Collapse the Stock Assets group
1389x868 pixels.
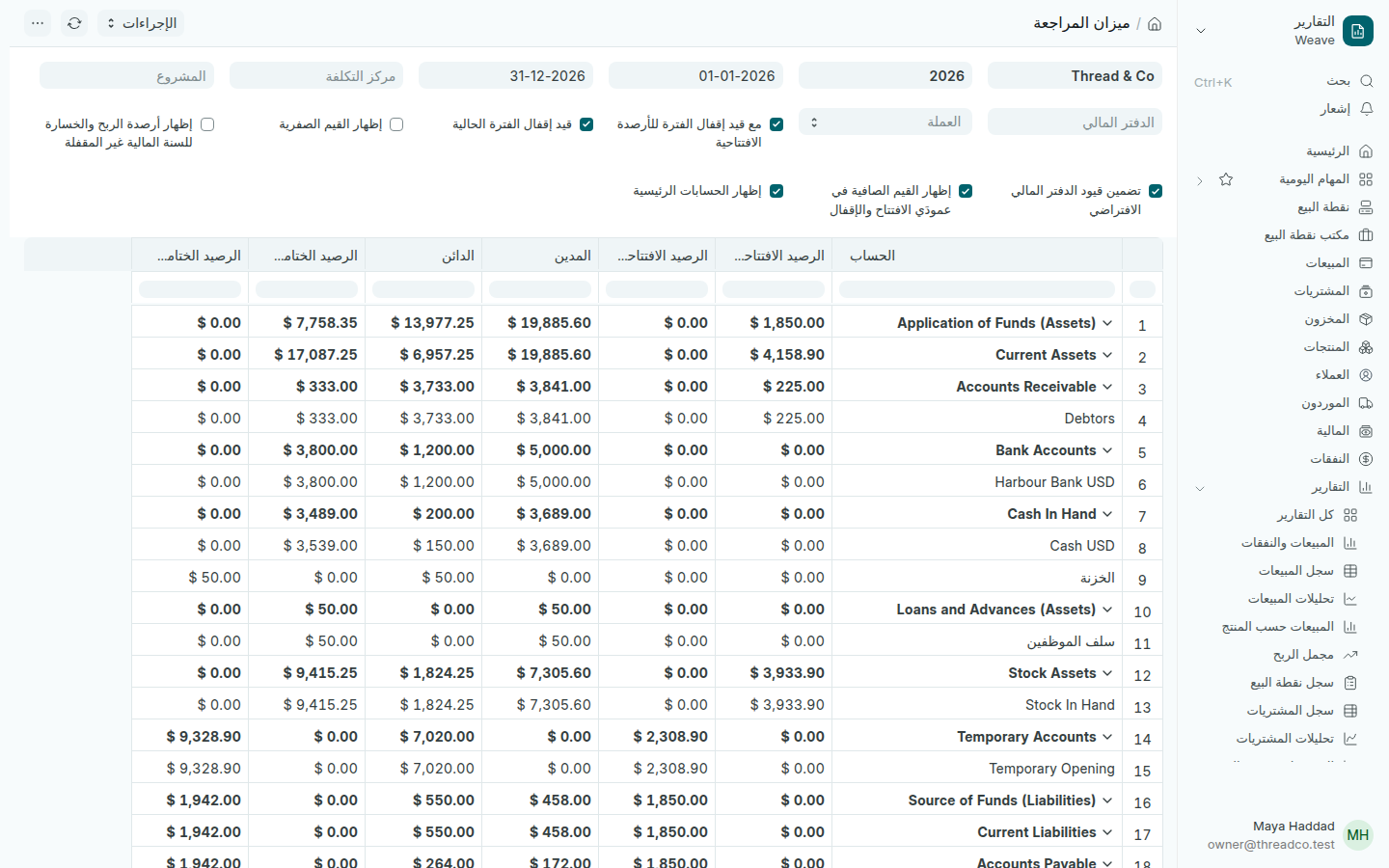point(1107,673)
